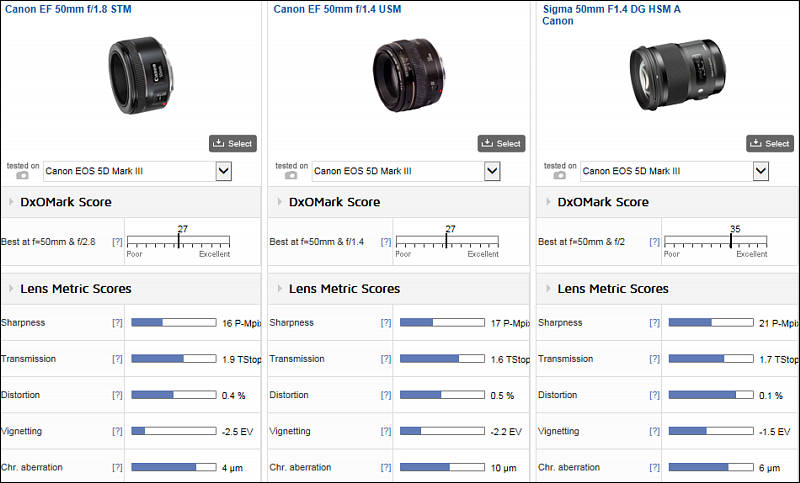This screenshot has width=800, height=483.
Task: Click the camera icon under tested on for Sigma
Action: coord(559,176)
